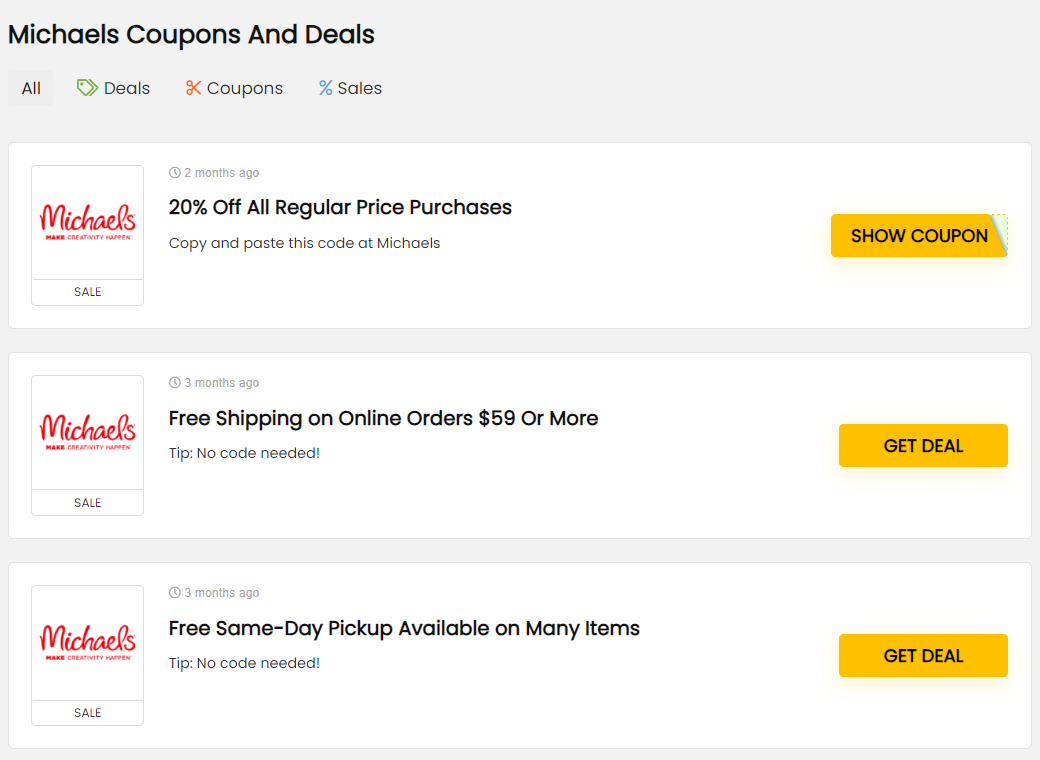Viewport: 1040px width, 760px height.
Task: Open the Coupons tab
Action: coord(244,88)
